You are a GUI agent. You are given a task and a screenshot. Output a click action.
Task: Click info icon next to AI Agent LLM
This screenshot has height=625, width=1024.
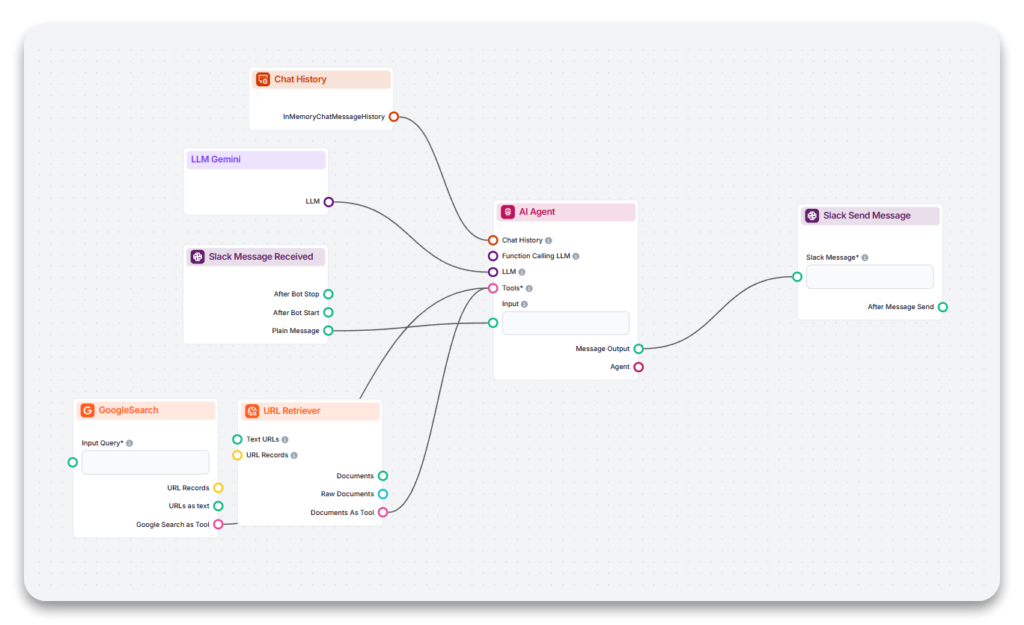point(522,272)
